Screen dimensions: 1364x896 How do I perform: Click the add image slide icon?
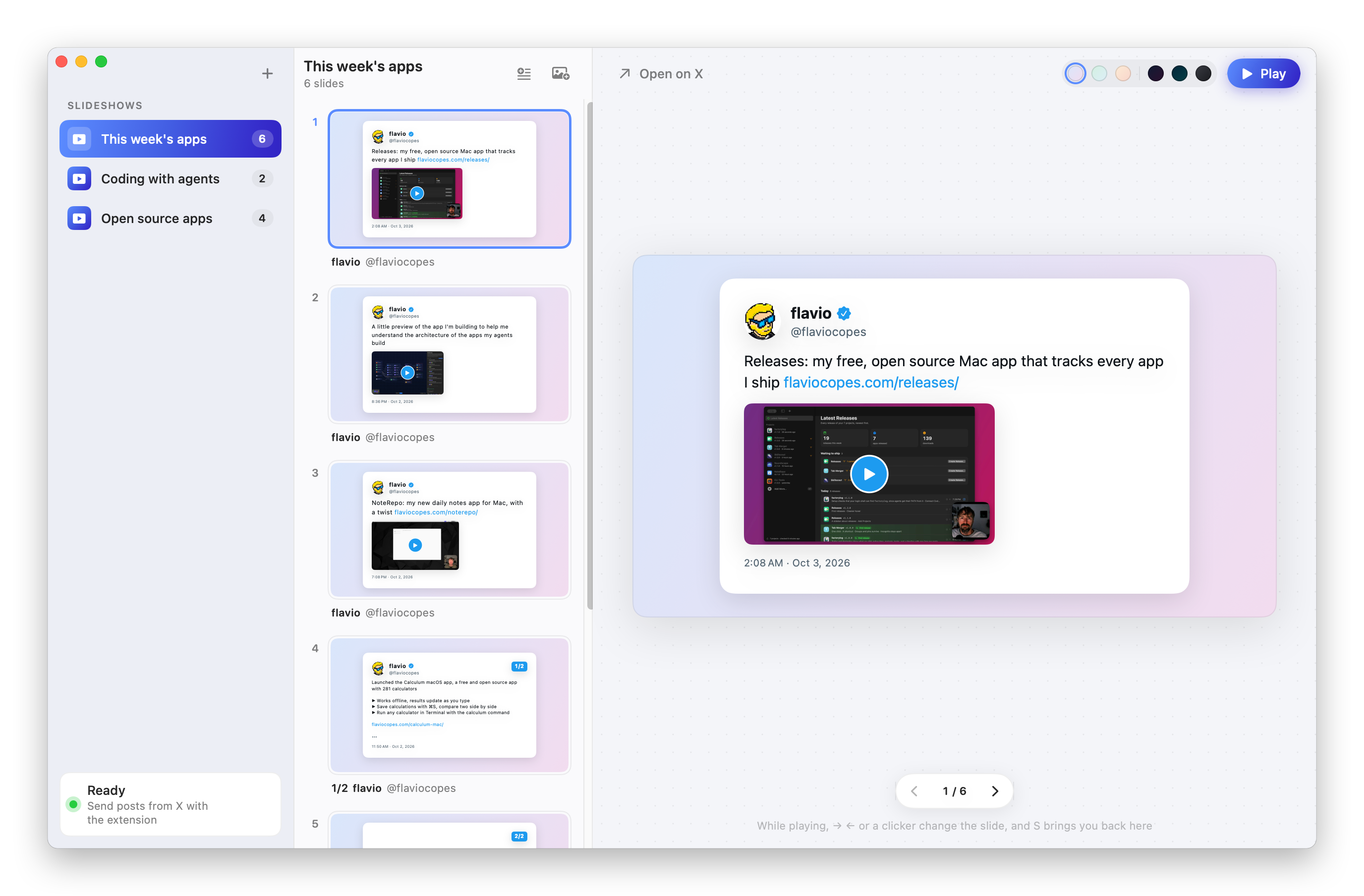[560, 73]
